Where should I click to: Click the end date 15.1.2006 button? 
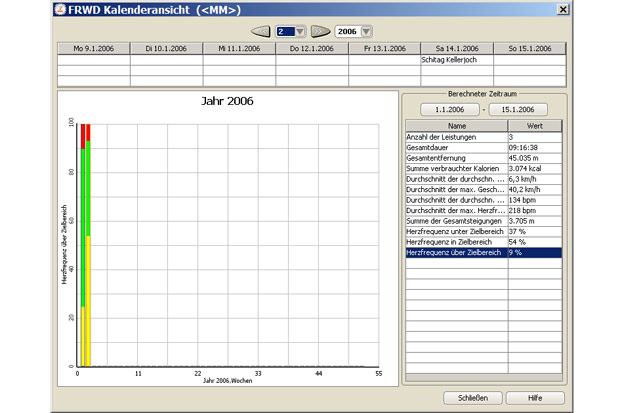[518, 108]
